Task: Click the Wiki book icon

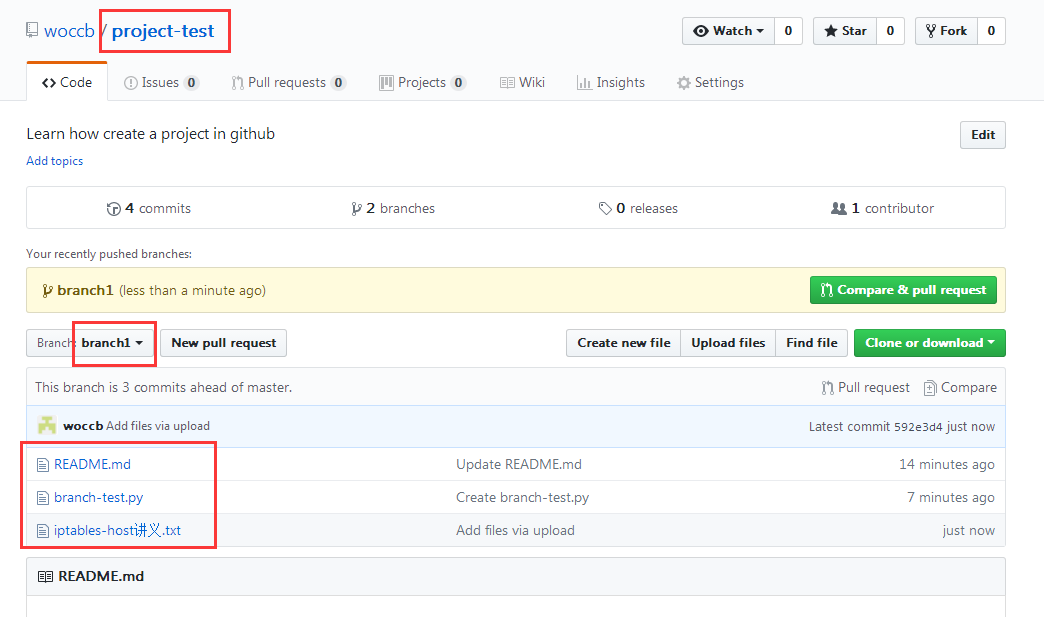Action: 507,83
